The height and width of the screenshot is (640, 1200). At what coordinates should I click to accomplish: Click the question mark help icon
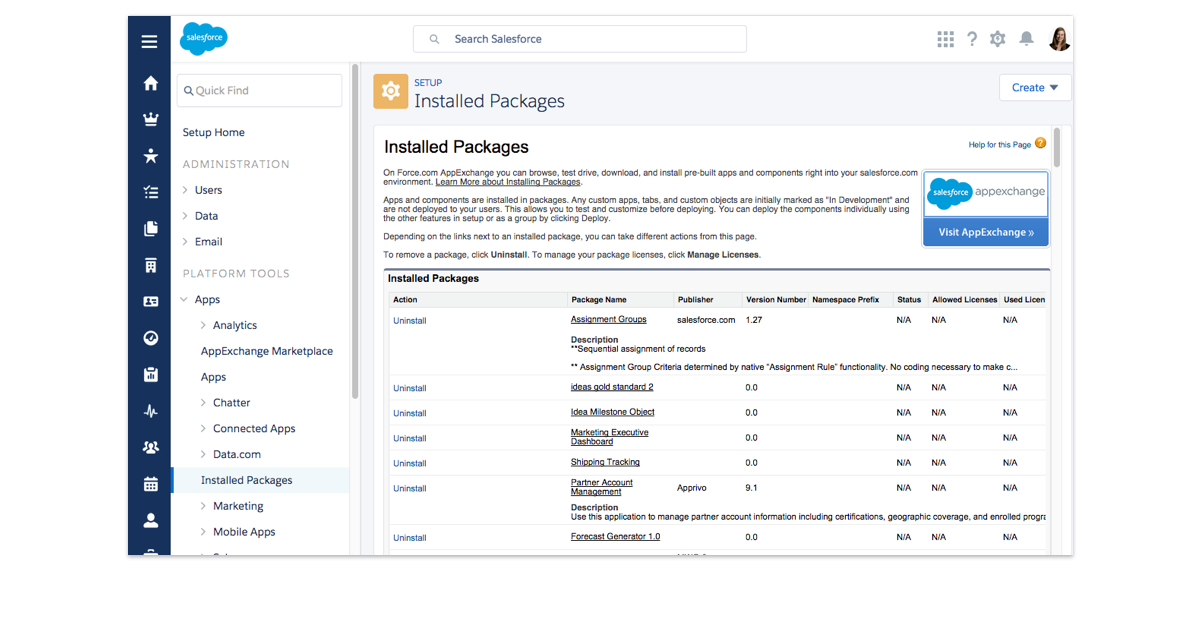(971, 39)
